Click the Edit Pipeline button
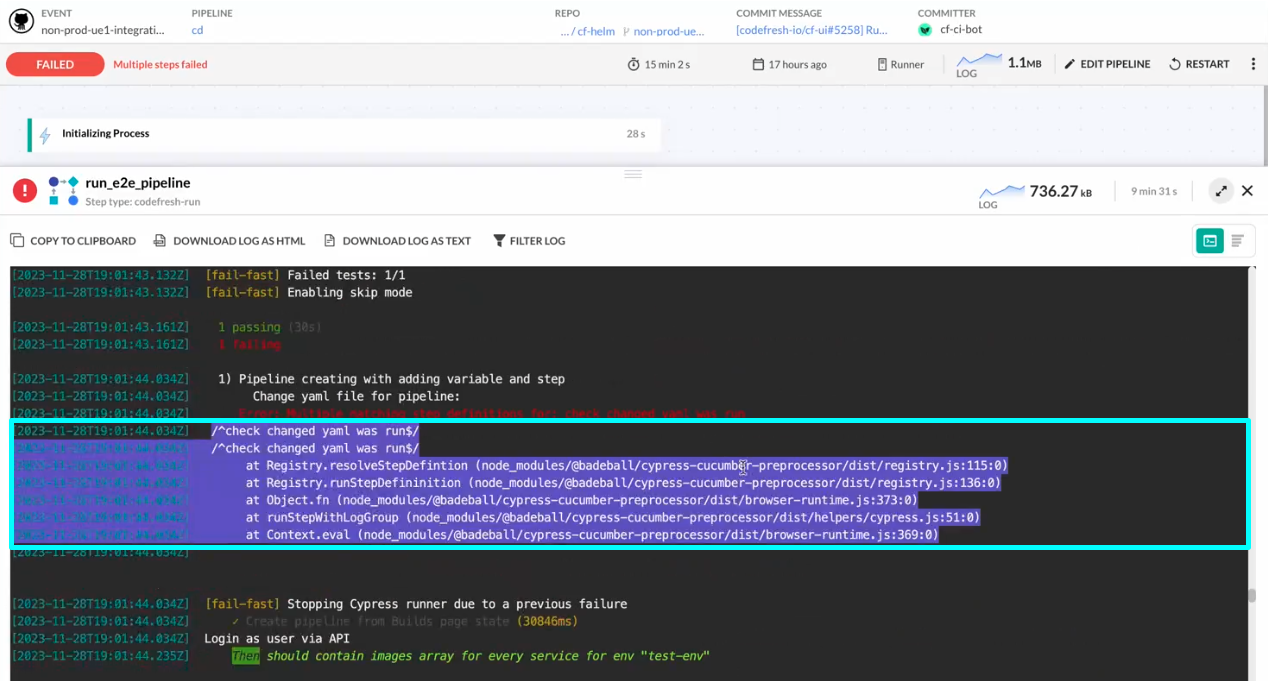This screenshot has height=681, width=1268. (1107, 64)
